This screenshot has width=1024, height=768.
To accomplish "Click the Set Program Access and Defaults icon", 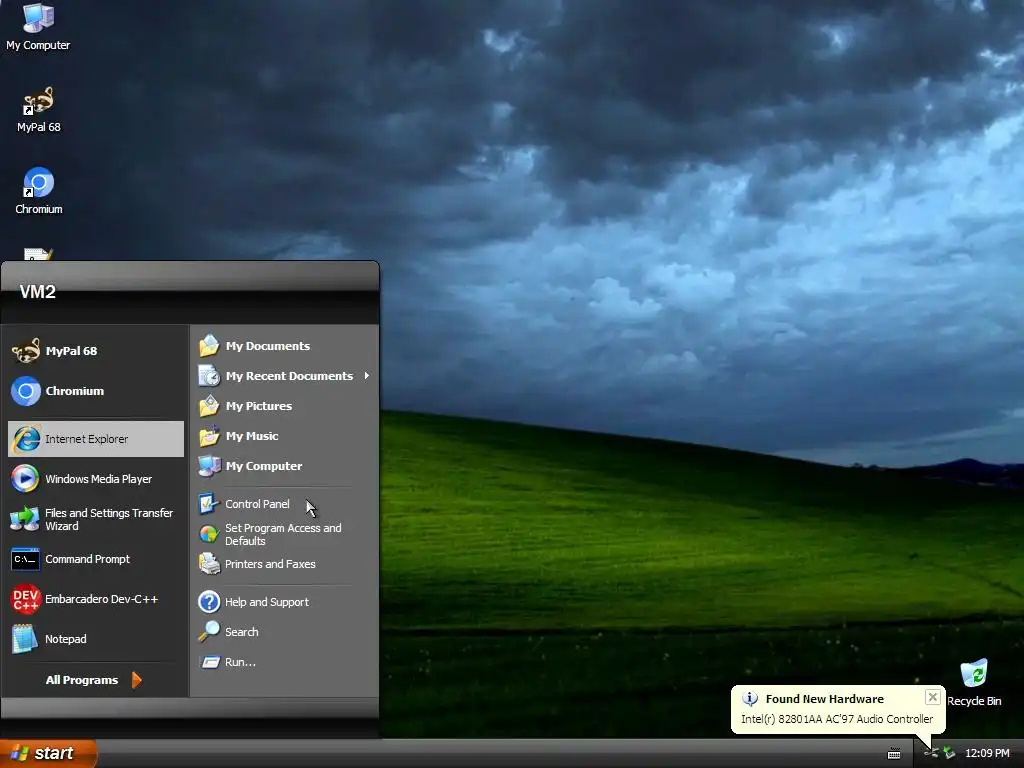I will (x=209, y=534).
